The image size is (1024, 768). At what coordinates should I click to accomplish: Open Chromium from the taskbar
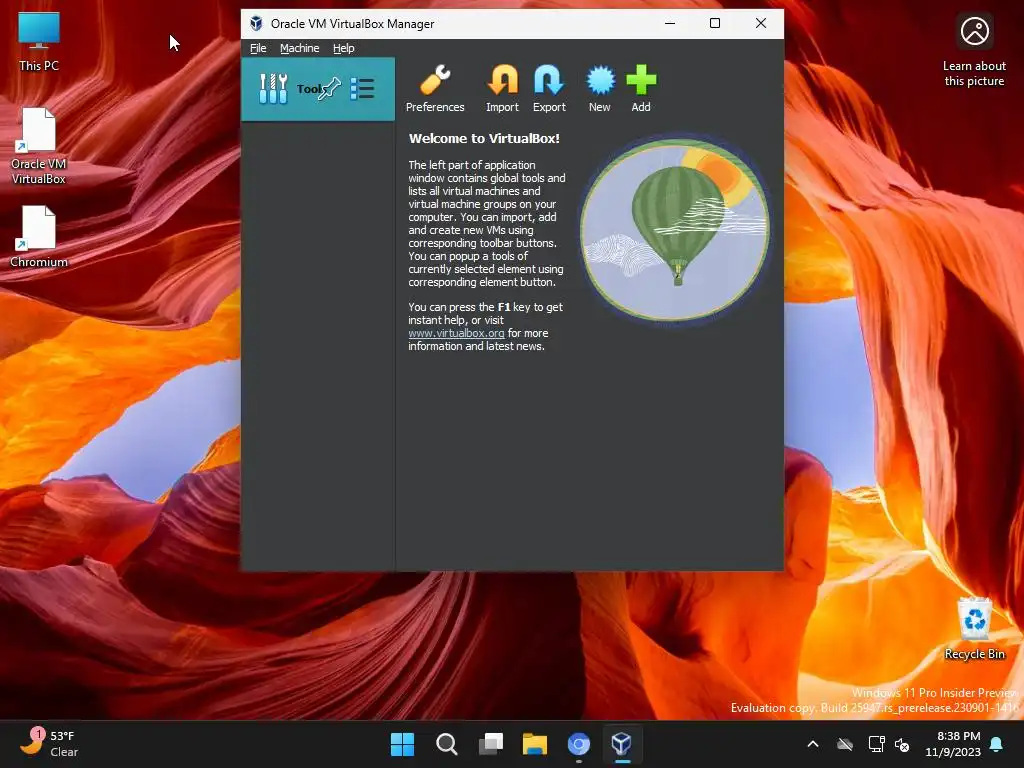point(579,744)
